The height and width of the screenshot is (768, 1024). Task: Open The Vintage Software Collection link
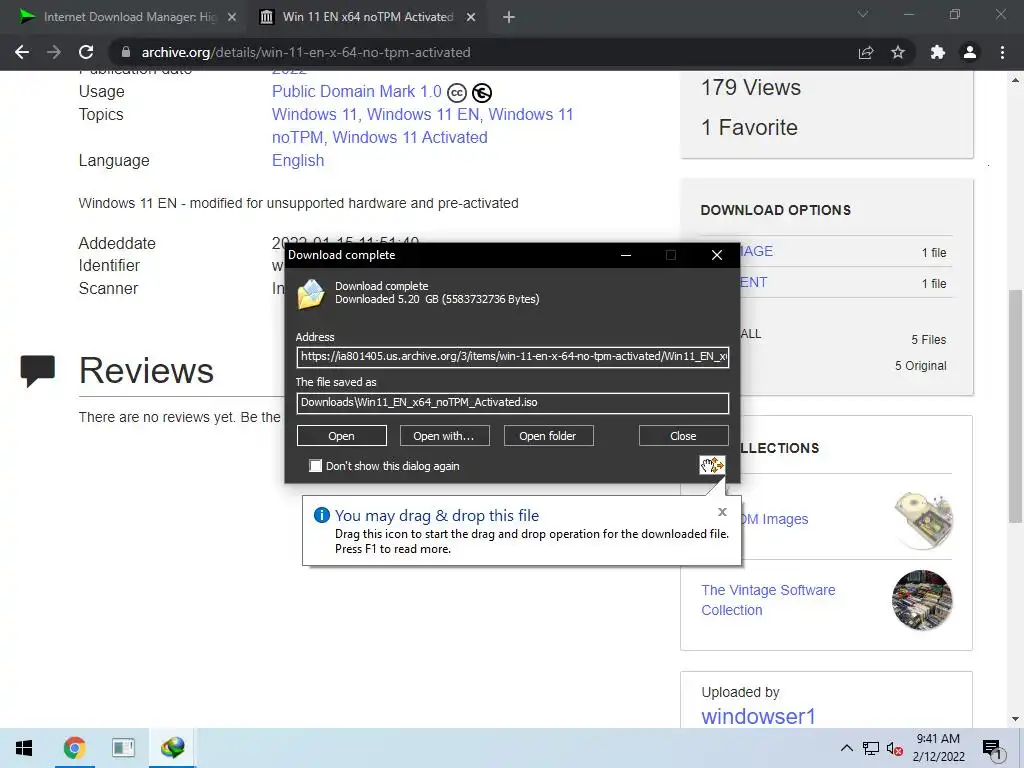click(x=768, y=600)
